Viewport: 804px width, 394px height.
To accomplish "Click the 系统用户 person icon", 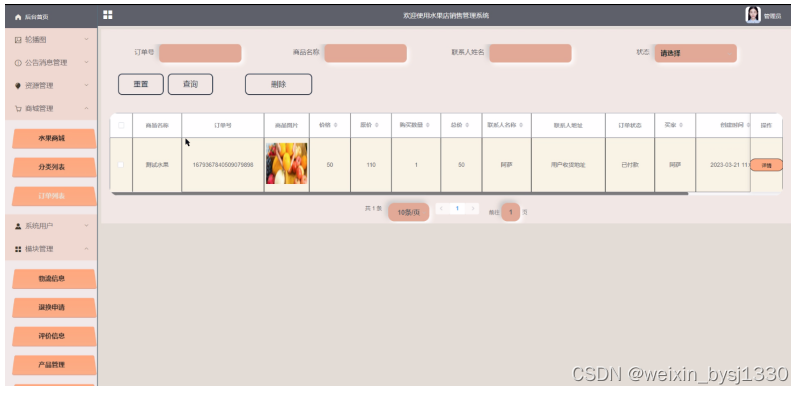I will click(x=18, y=226).
